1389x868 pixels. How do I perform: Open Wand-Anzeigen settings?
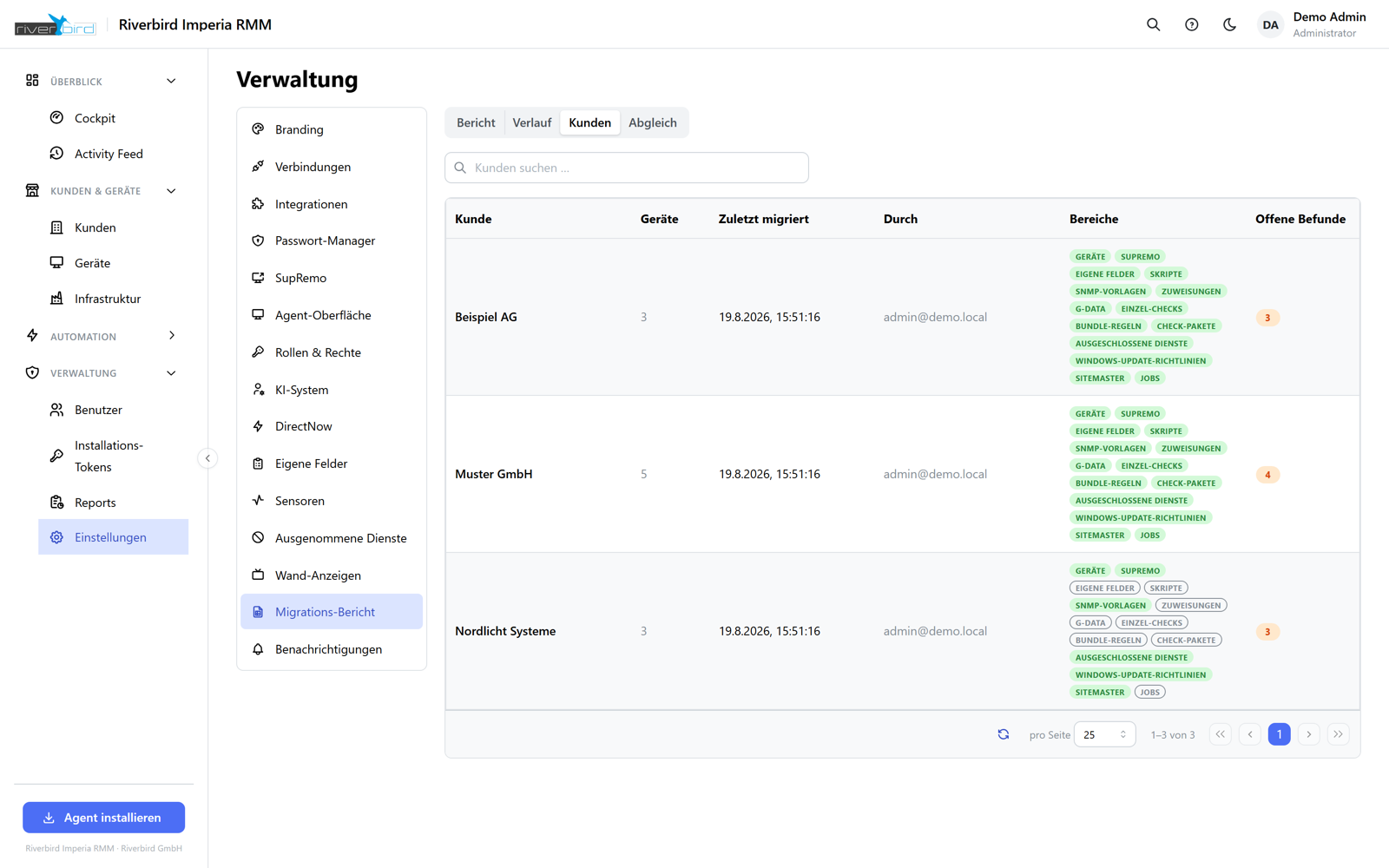point(332,575)
